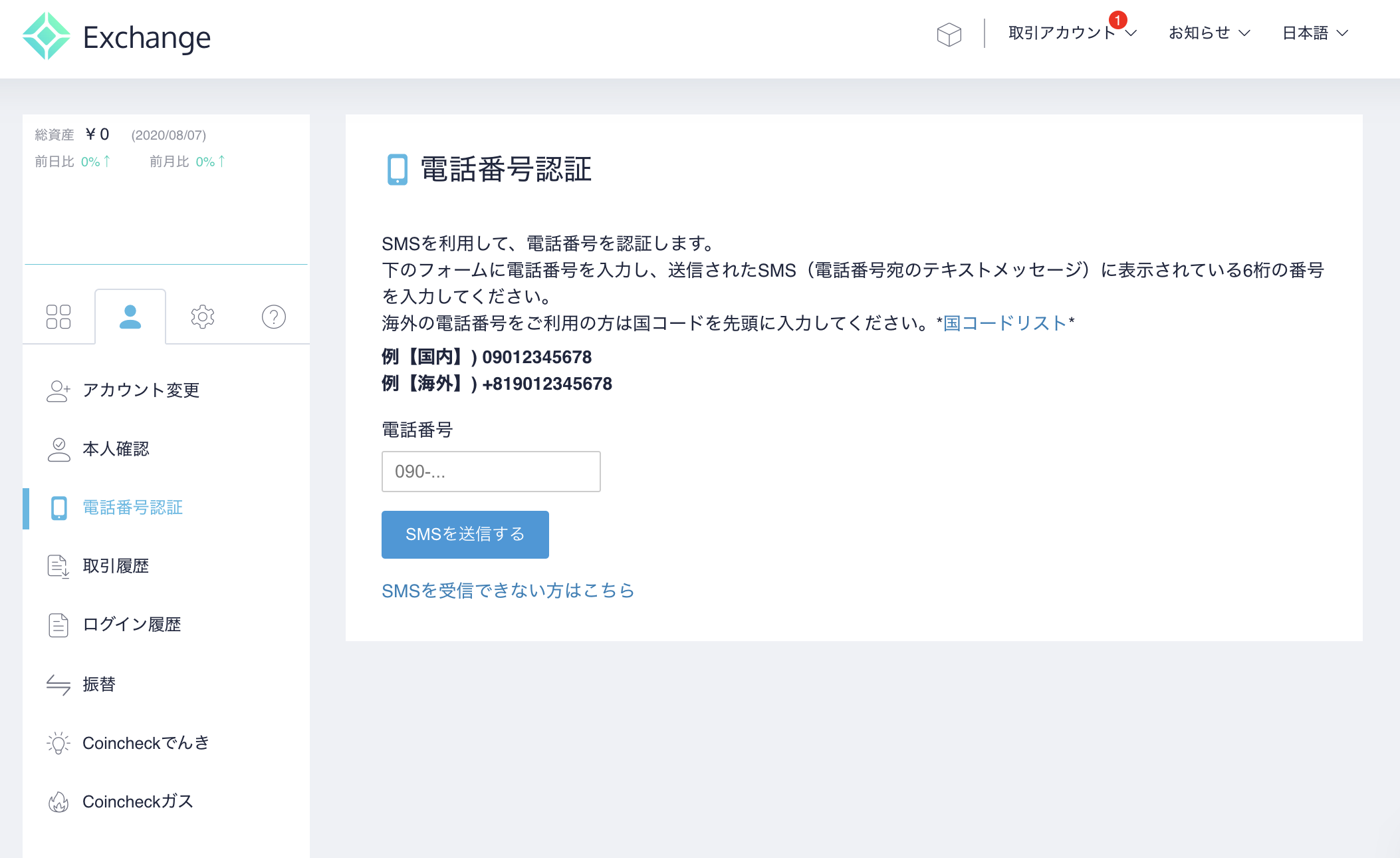Viewport: 1400px width, 858px height.
Task: Click the 総資産 ¥0 value
Action: coord(98,134)
